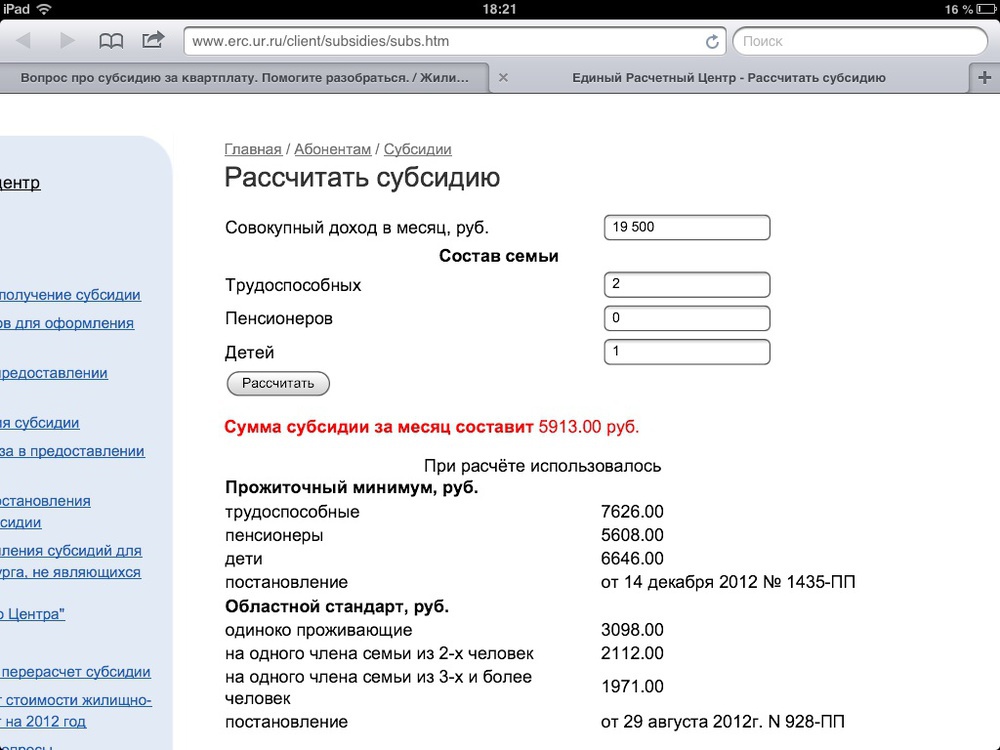The width and height of the screenshot is (1000, 750).
Task: Select the 'Единый Расчетный Центр' tab
Action: (x=728, y=78)
